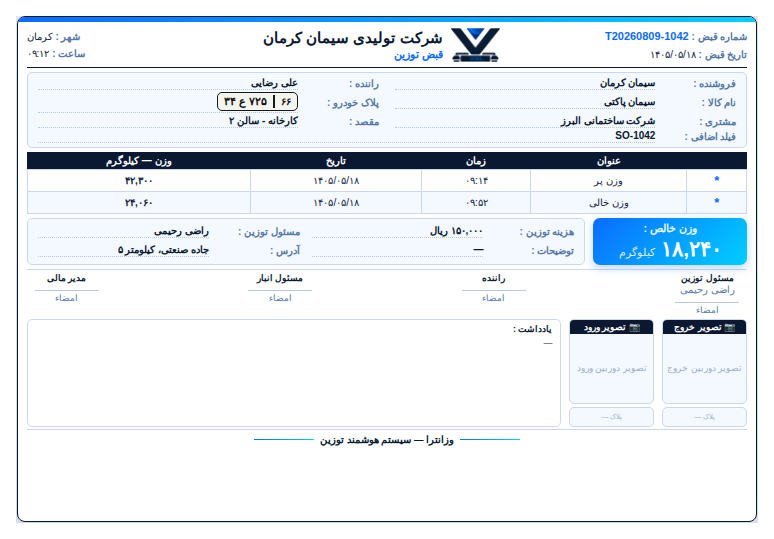
Task: Click the تصویر خروج panel header
Action: [704, 327]
